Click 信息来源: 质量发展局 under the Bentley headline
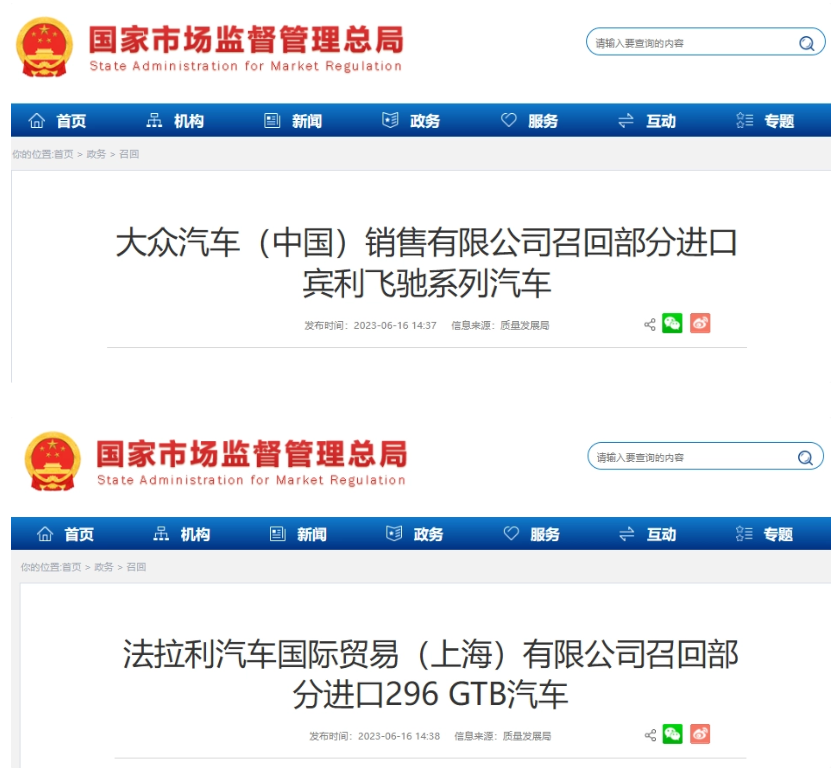This screenshot has height=769, width=839. (x=500, y=325)
